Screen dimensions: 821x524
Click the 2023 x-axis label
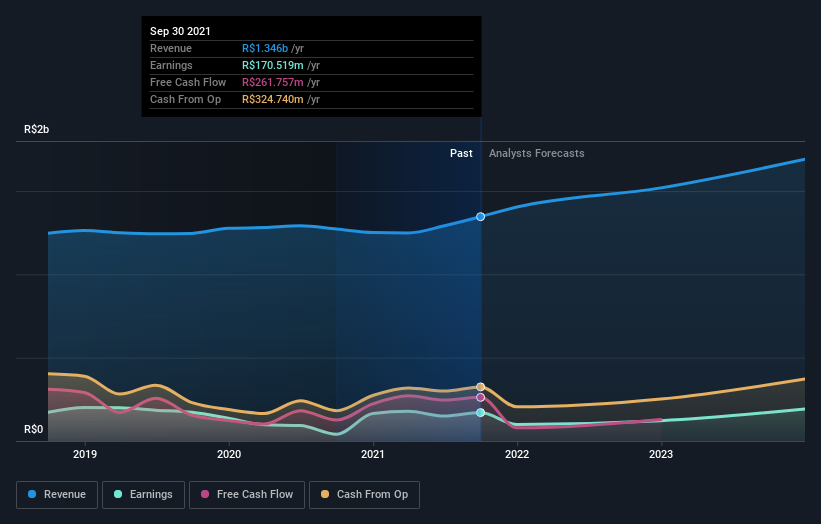tap(661, 454)
